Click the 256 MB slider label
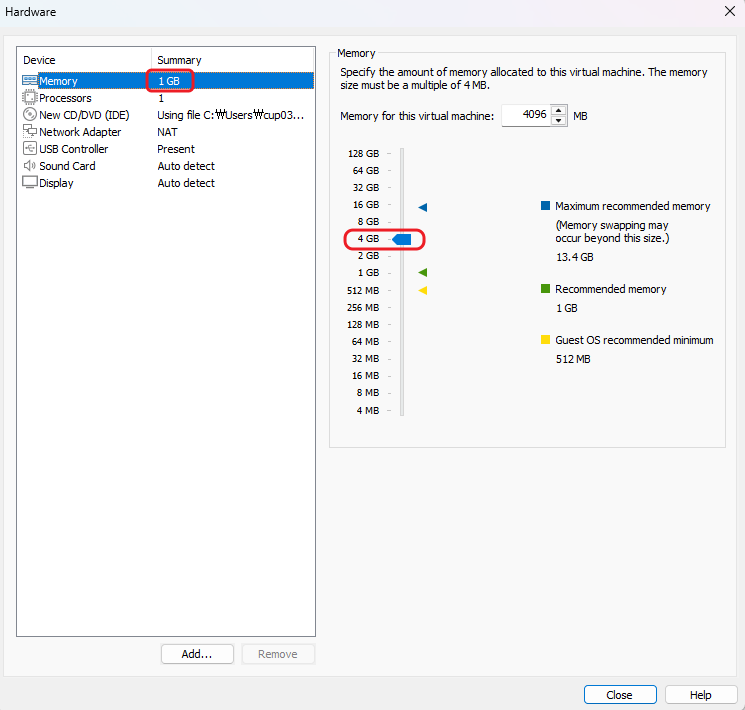 click(363, 307)
